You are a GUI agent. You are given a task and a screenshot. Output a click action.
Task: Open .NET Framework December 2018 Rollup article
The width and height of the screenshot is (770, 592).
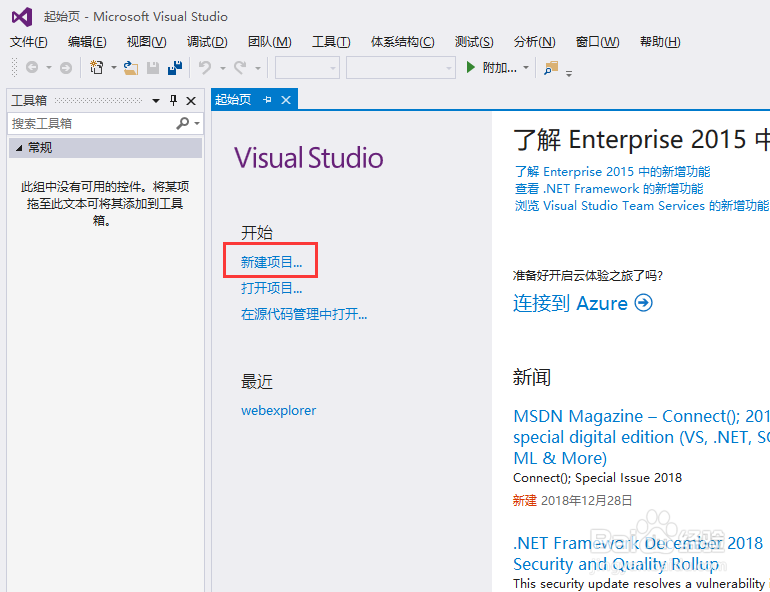coord(638,553)
